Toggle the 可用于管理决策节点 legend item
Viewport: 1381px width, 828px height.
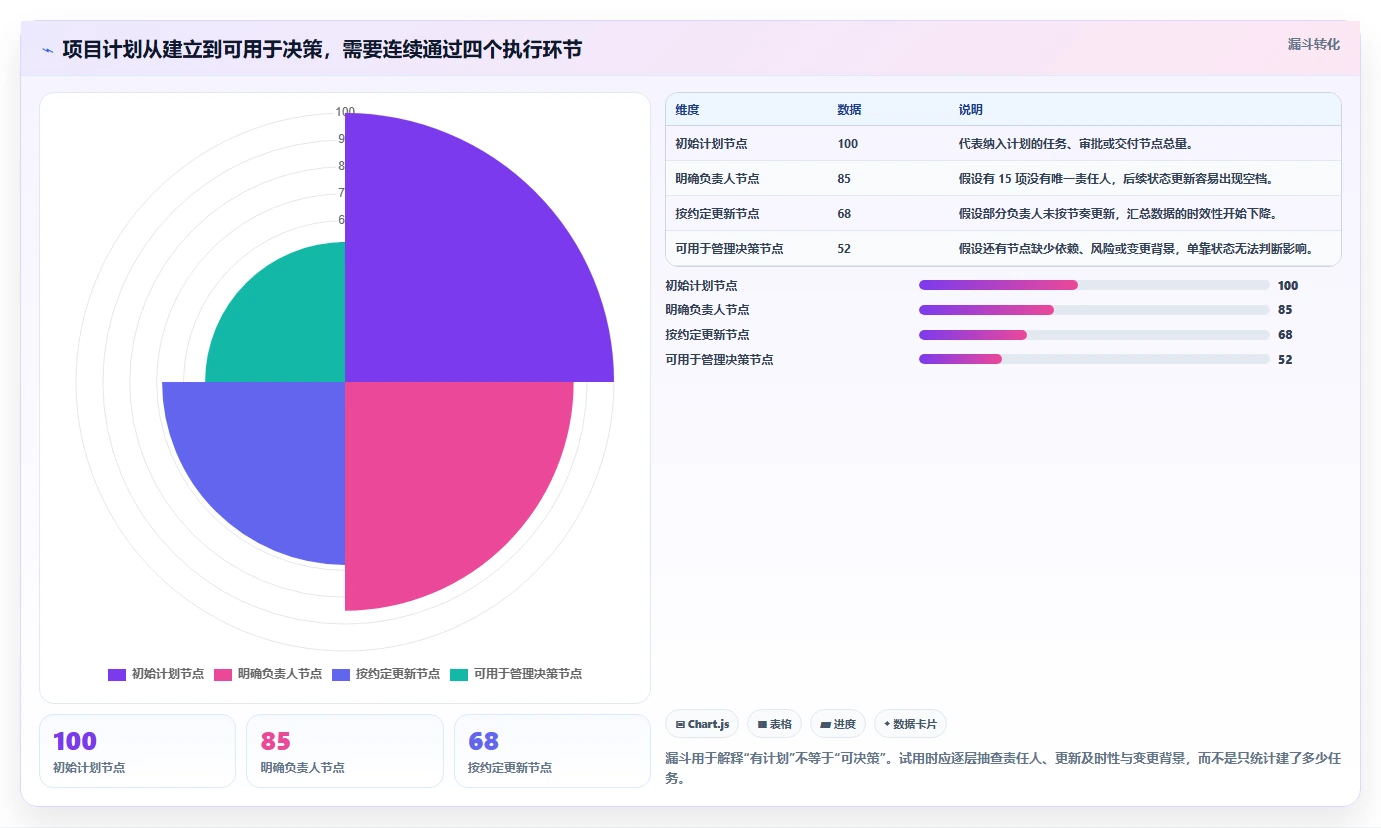point(516,674)
